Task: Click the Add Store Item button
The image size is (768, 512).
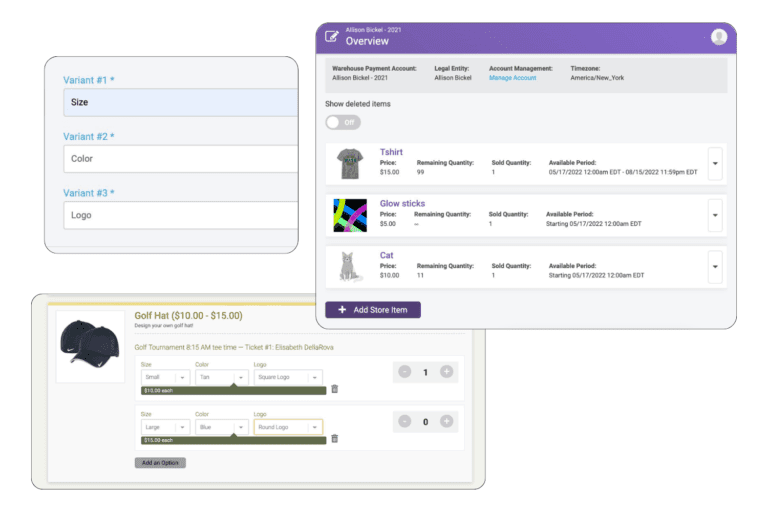Action: [x=372, y=310]
